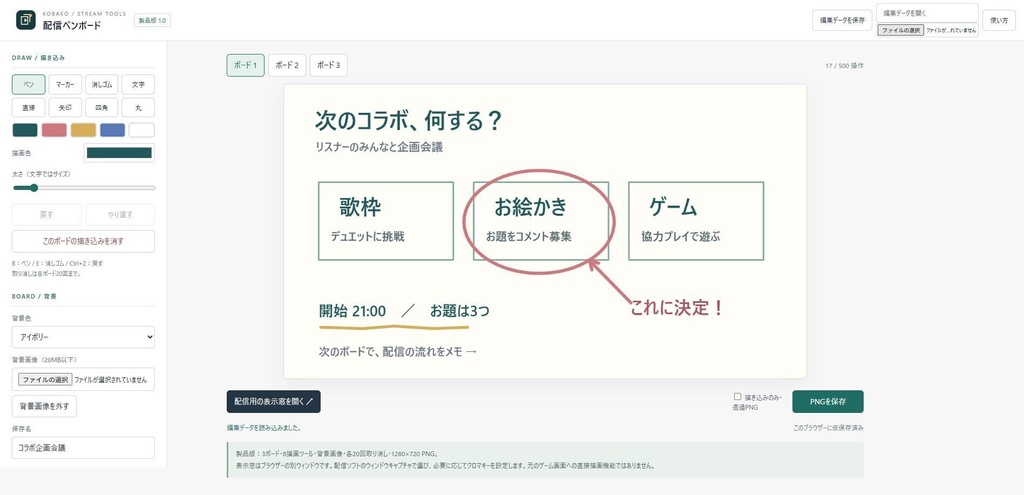1024x495 pixels.
Task: Toggle 描き込みのみ・透過PNG checkbox
Action: pyautogui.click(x=737, y=396)
